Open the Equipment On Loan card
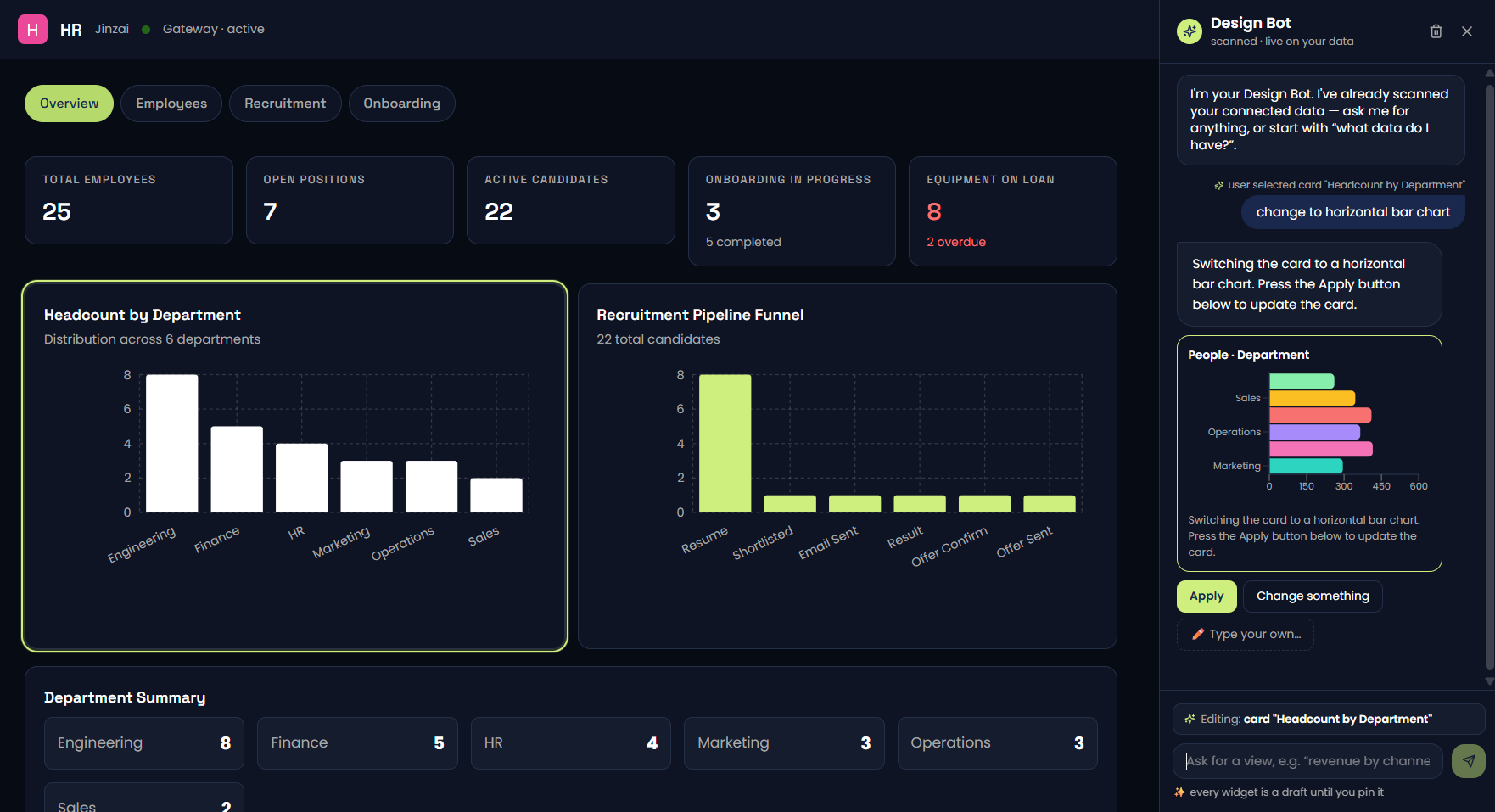This screenshot has height=812, width=1495. (x=1013, y=211)
